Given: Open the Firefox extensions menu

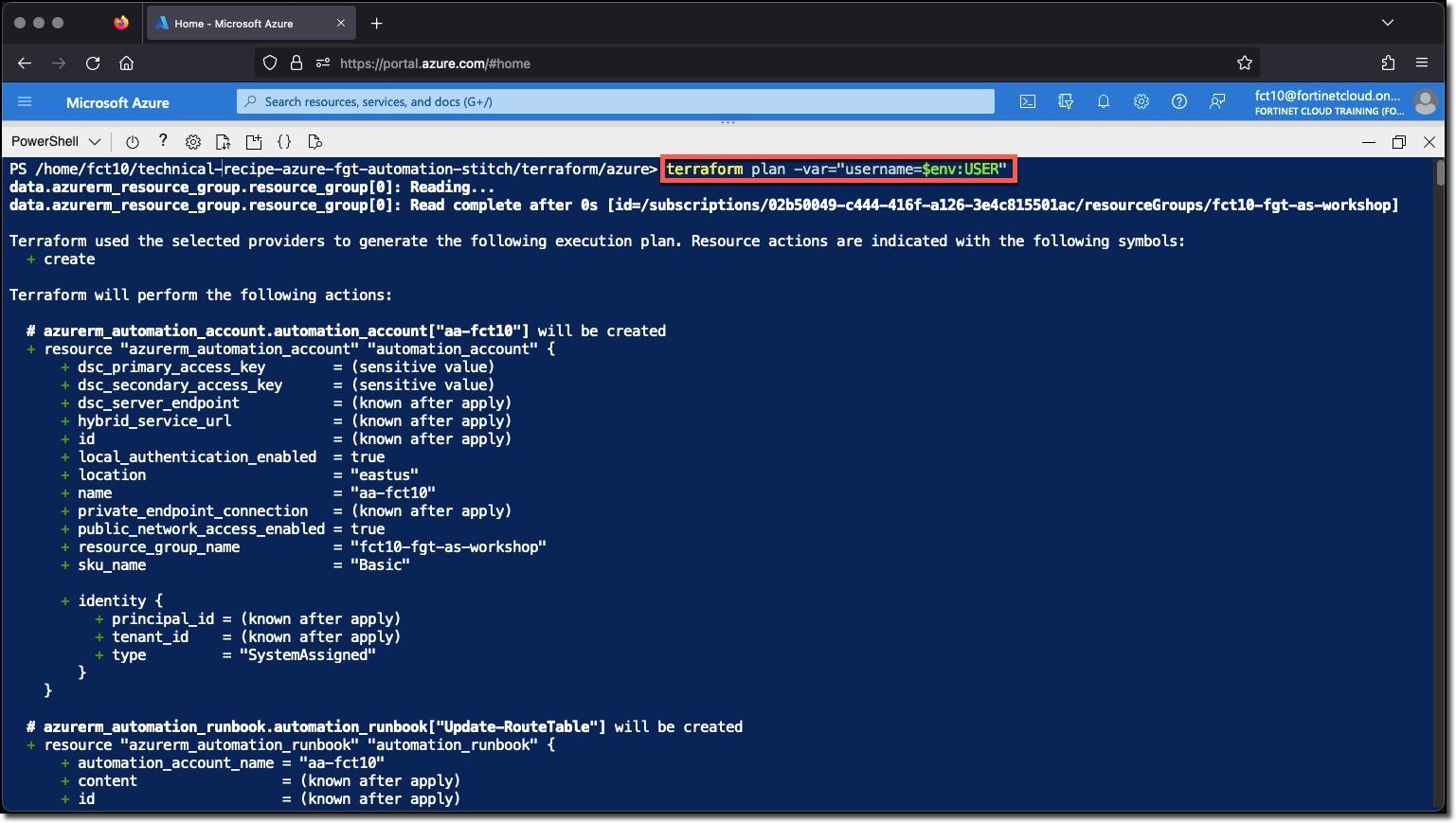Looking at the screenshot, I should 1388,63.
